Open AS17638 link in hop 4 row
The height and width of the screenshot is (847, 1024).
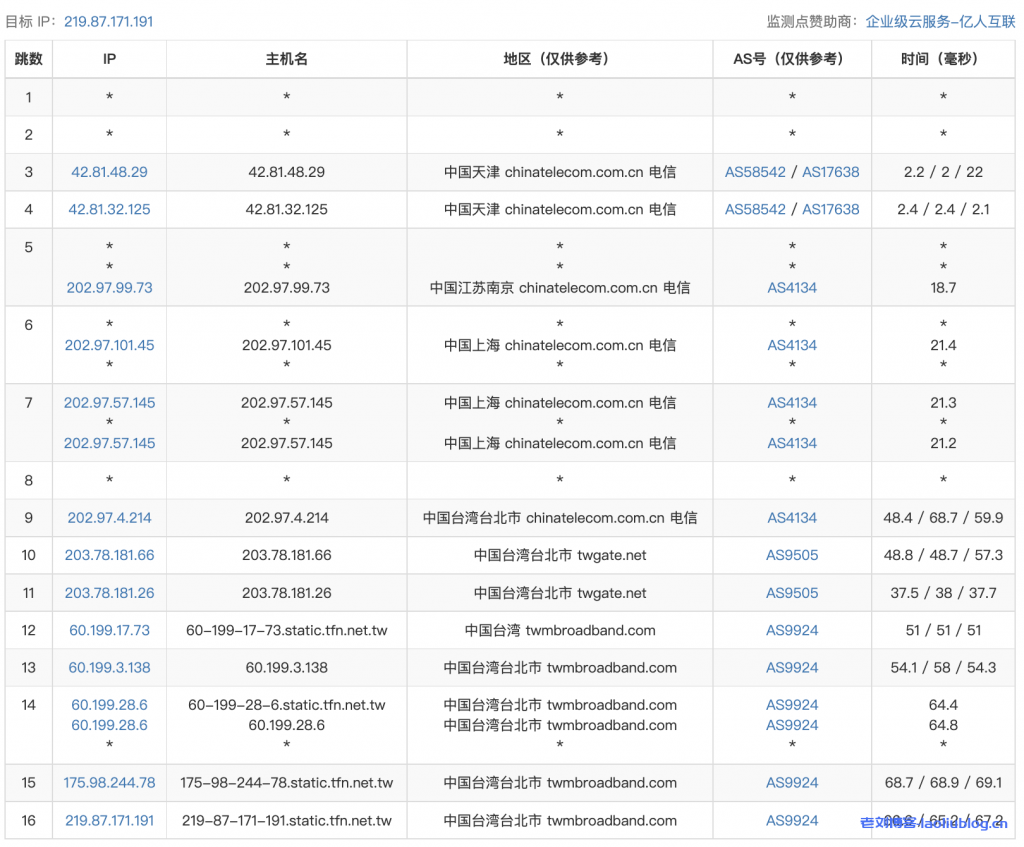pos(830,209)
